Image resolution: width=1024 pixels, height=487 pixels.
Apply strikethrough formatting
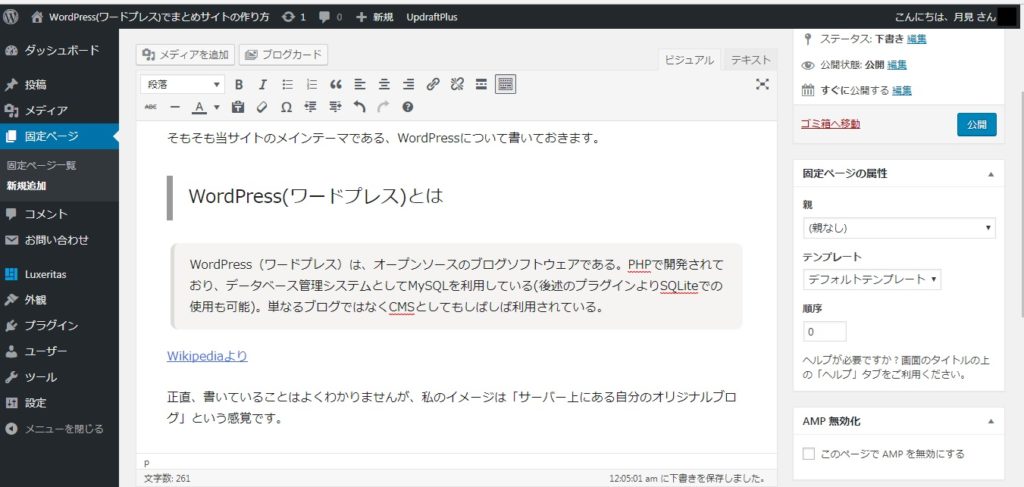tap(151, 107)
